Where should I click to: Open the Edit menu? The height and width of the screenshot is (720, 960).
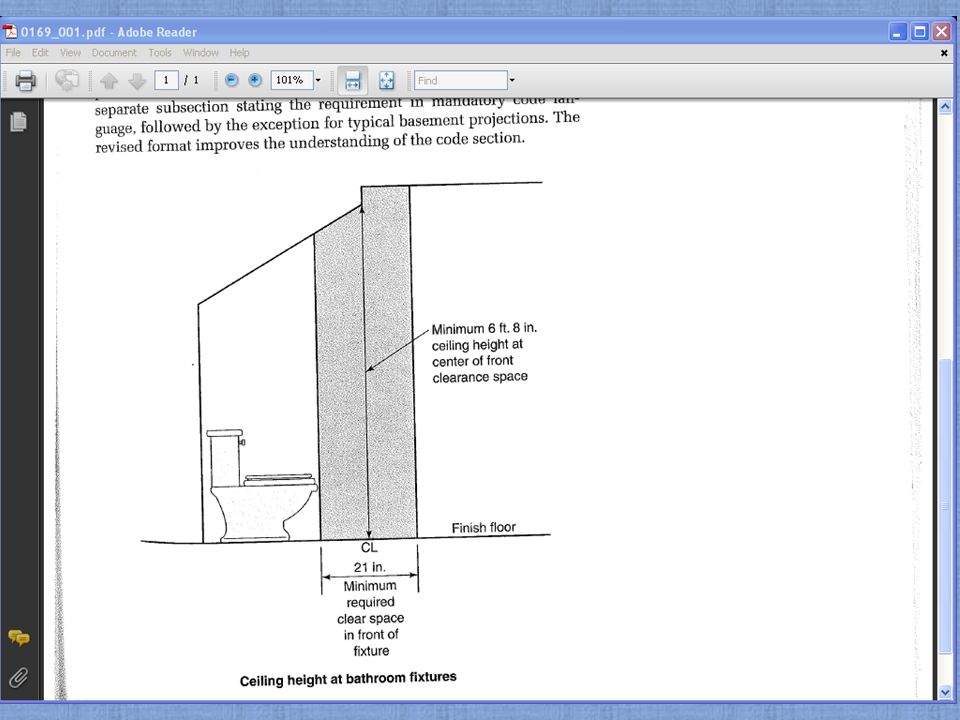[x=40, y=53]
